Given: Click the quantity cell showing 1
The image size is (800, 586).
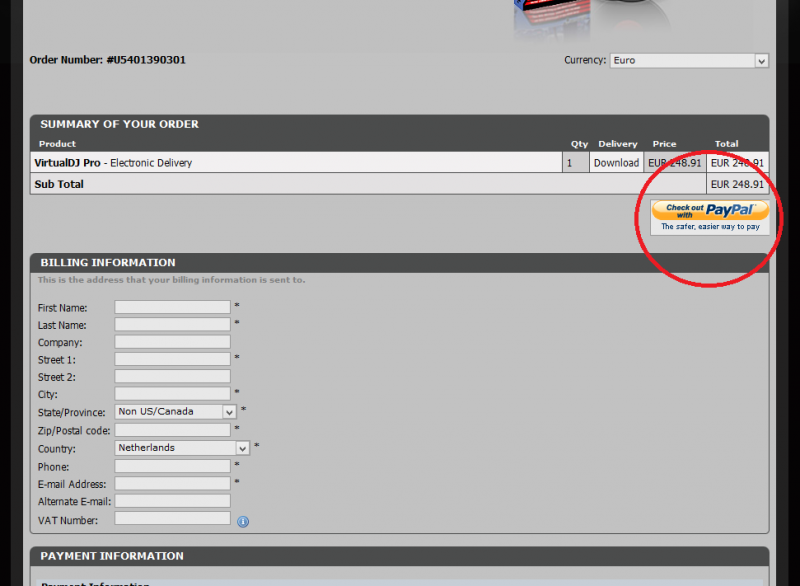Looking at the screenshot, I should point(576,163).
